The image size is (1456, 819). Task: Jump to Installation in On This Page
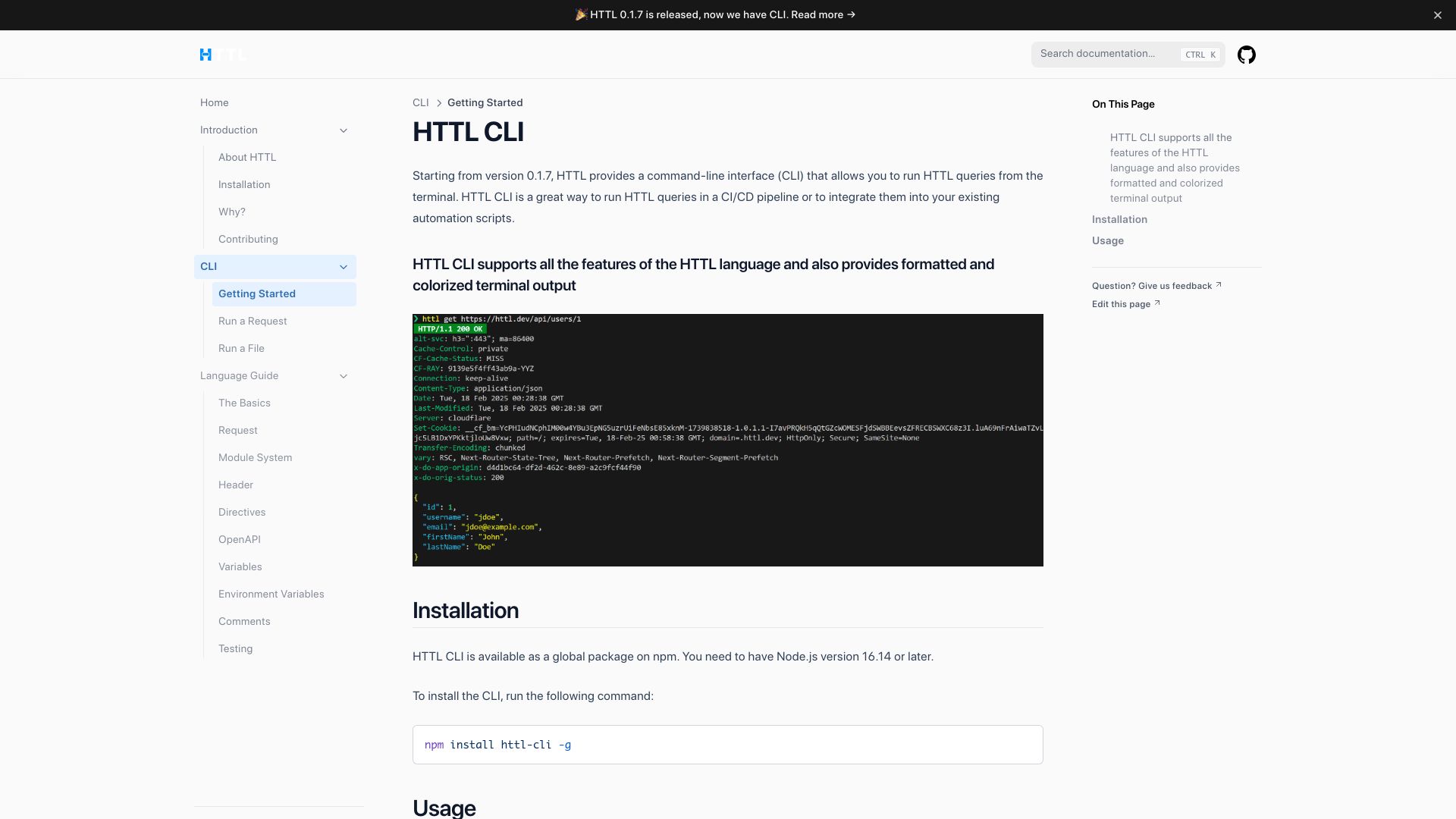pos(1119,219)
